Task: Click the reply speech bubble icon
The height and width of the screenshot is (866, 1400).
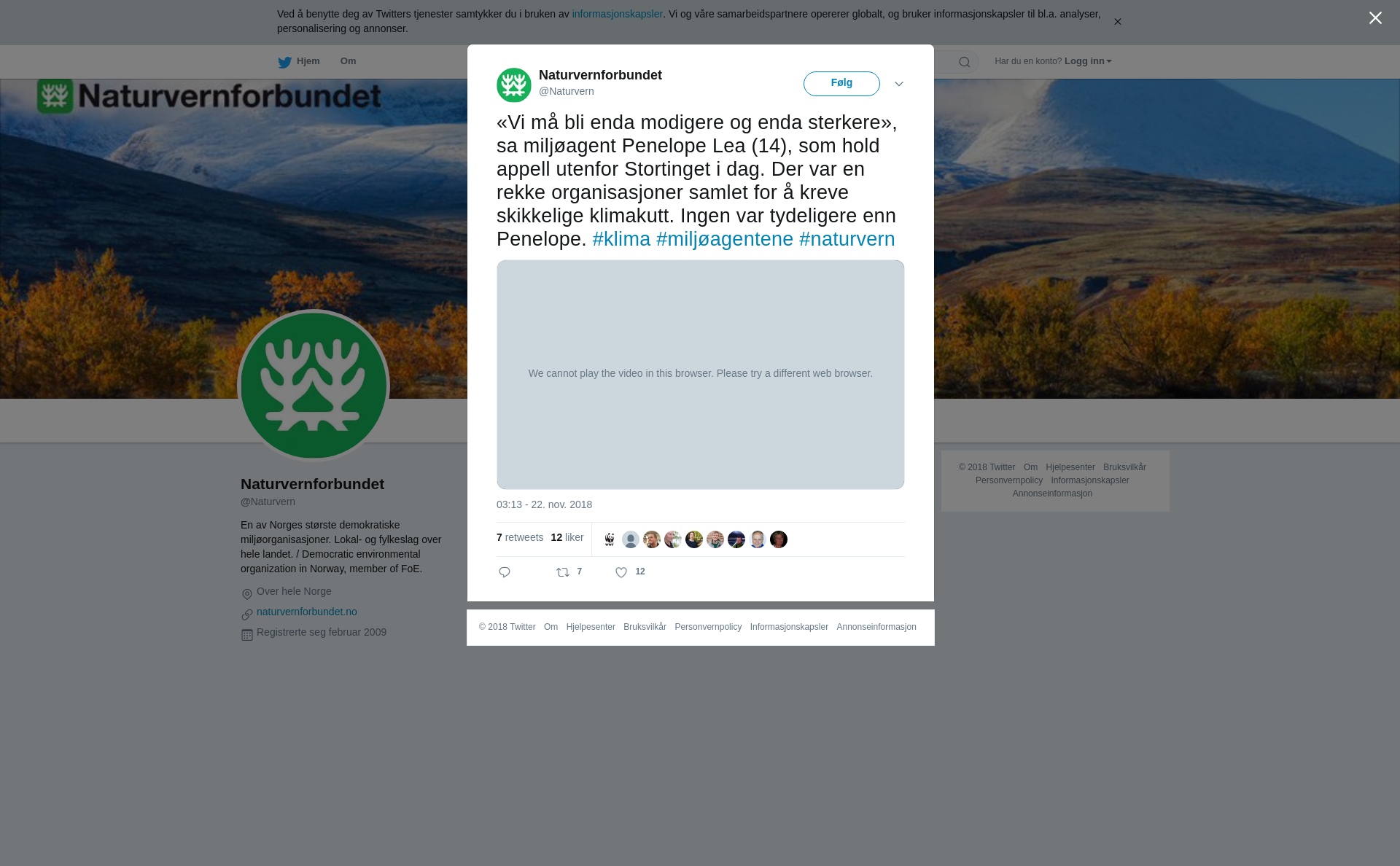Action: 505,572
